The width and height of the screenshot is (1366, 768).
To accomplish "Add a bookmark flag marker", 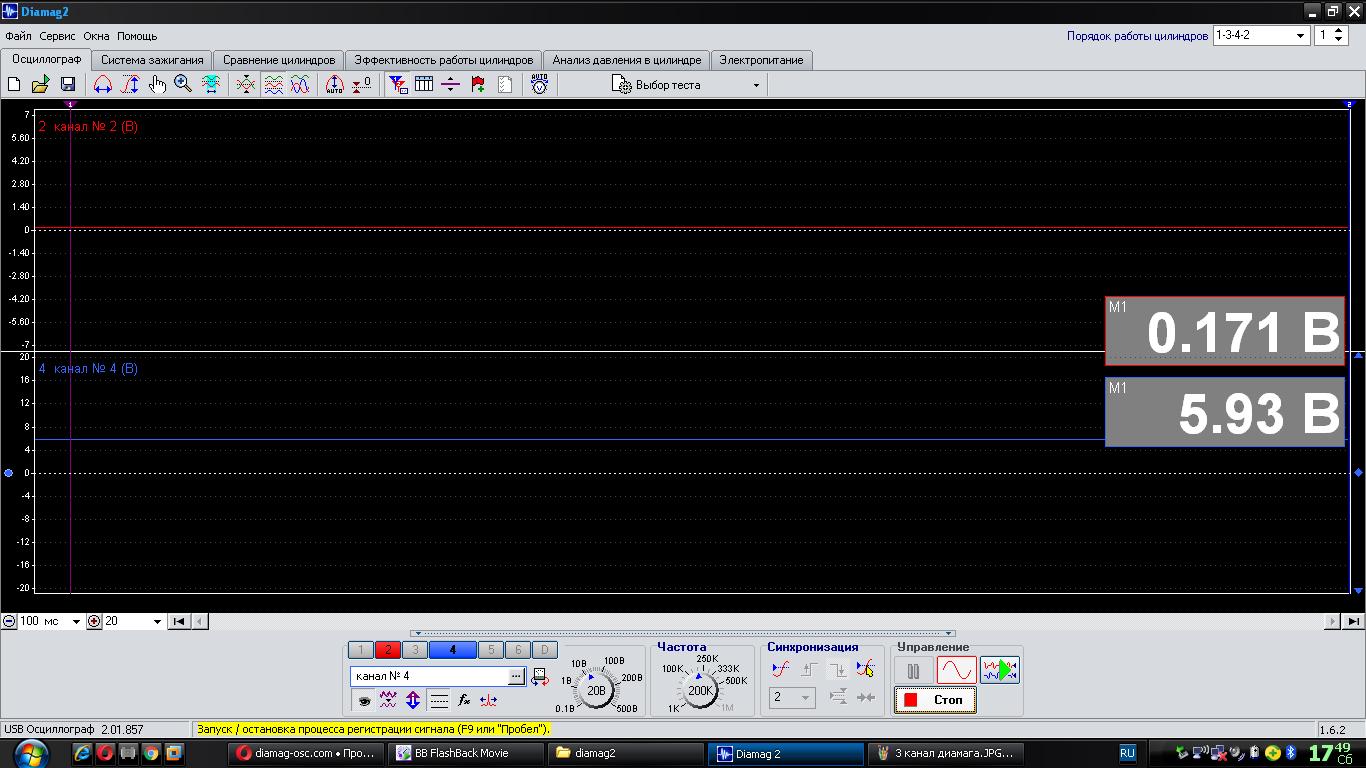I will click(478, 85).
